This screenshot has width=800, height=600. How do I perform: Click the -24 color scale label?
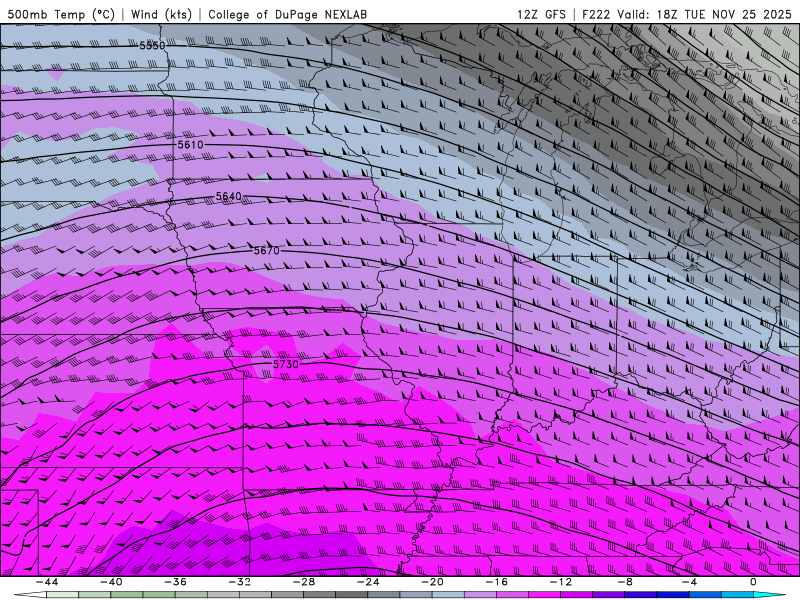pyautogui.click(x=368, y=582)
